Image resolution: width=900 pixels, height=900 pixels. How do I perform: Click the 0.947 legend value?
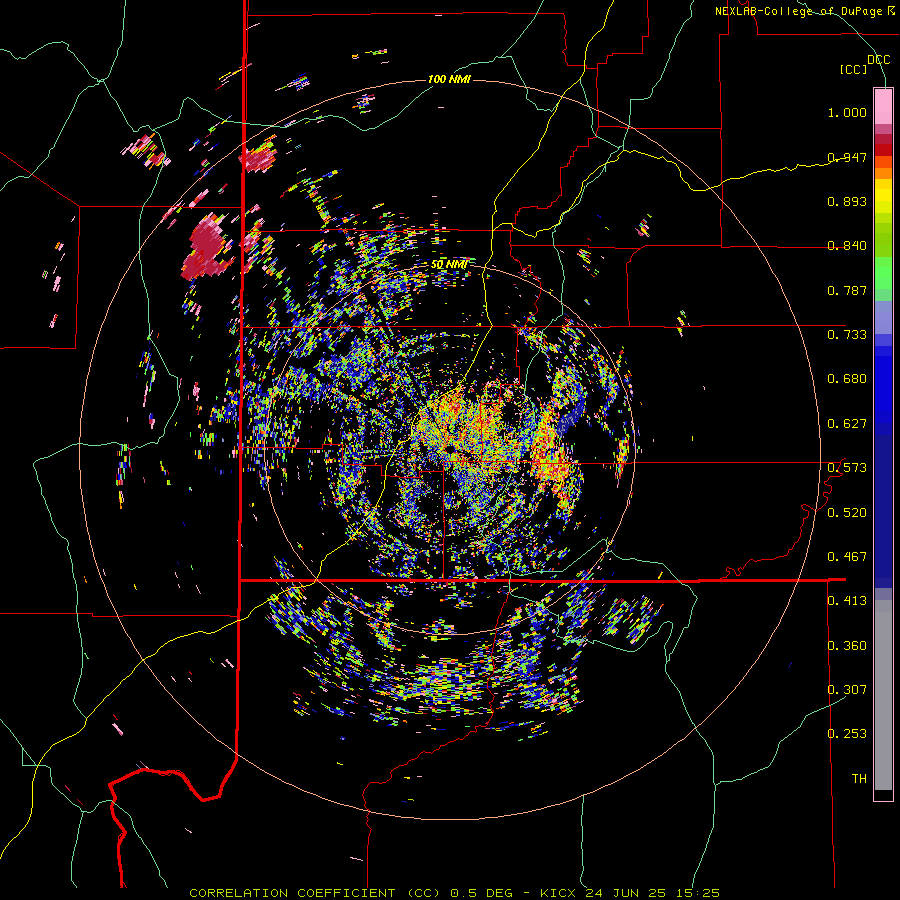point(847,157)
